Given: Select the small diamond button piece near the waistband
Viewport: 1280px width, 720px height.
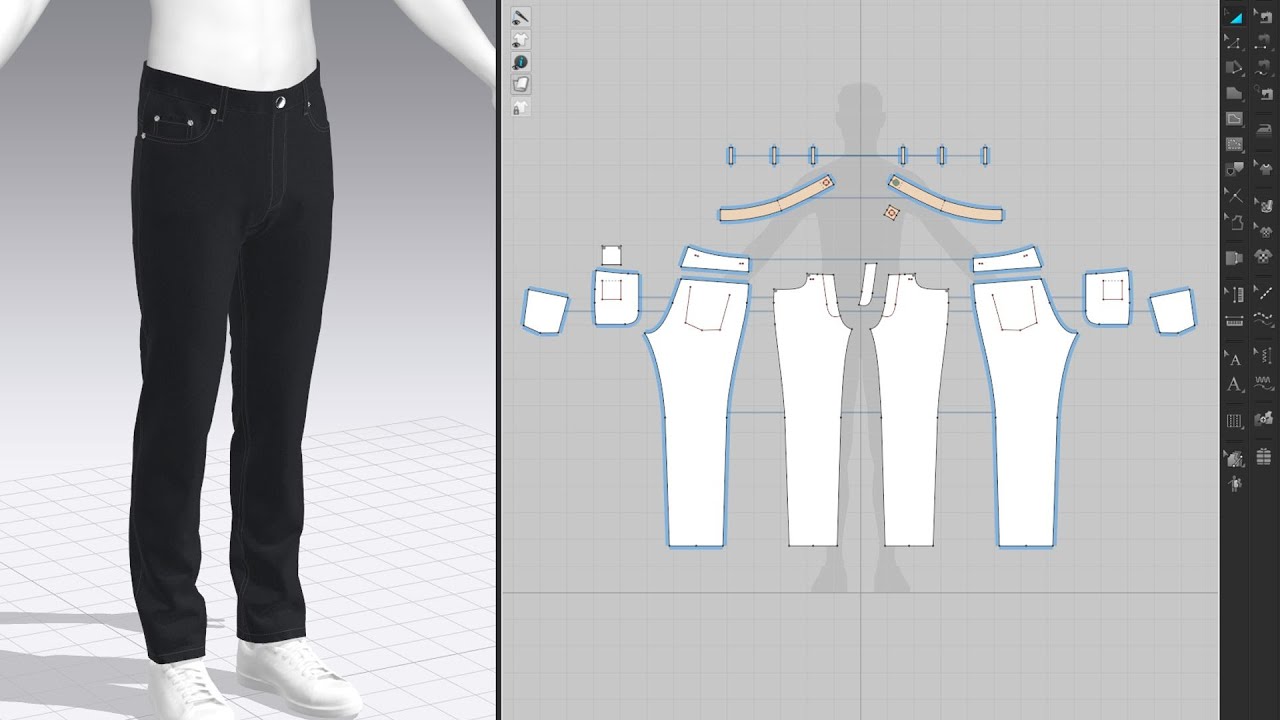Looking at the screenshot, I should click(891, 213).
